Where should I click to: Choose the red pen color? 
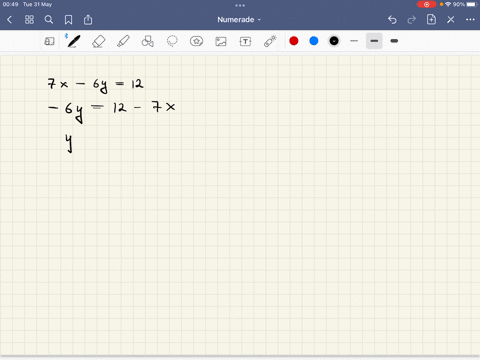(x=294, y=41)
